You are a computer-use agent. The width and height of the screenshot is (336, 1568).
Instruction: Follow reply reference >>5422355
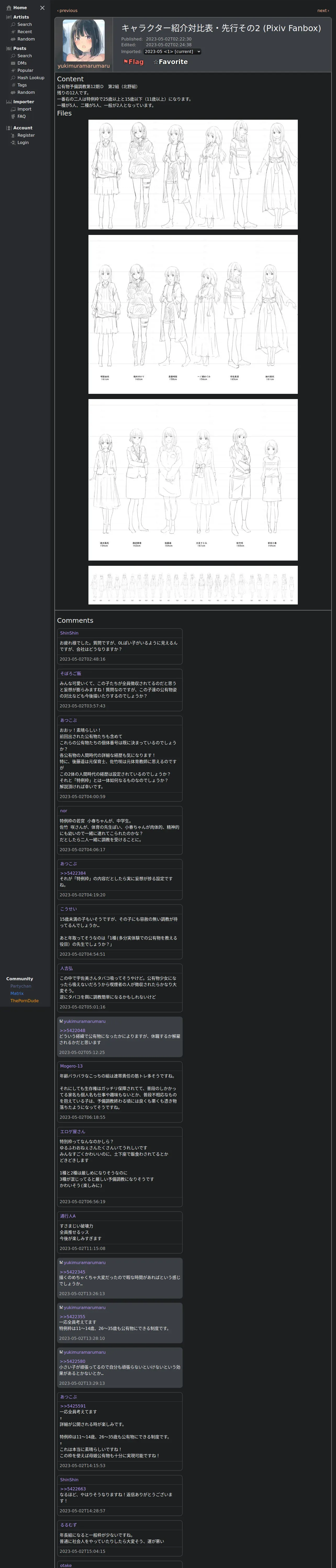click(x=72, y=1317)
